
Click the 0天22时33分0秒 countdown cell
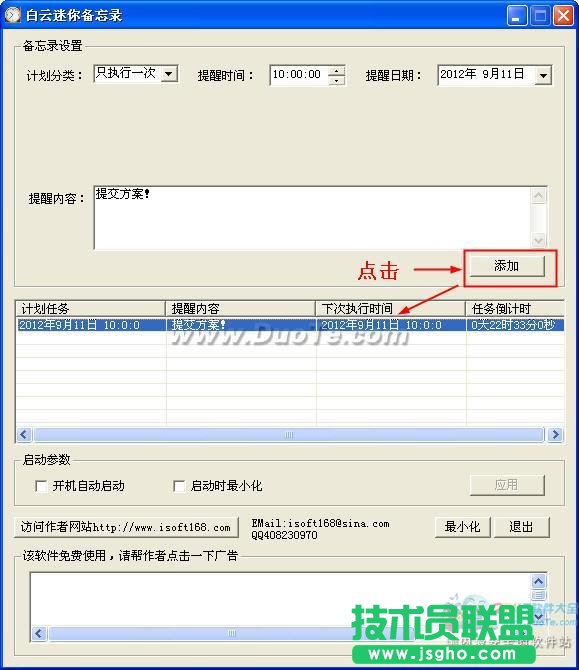click(x=515, y=325)
